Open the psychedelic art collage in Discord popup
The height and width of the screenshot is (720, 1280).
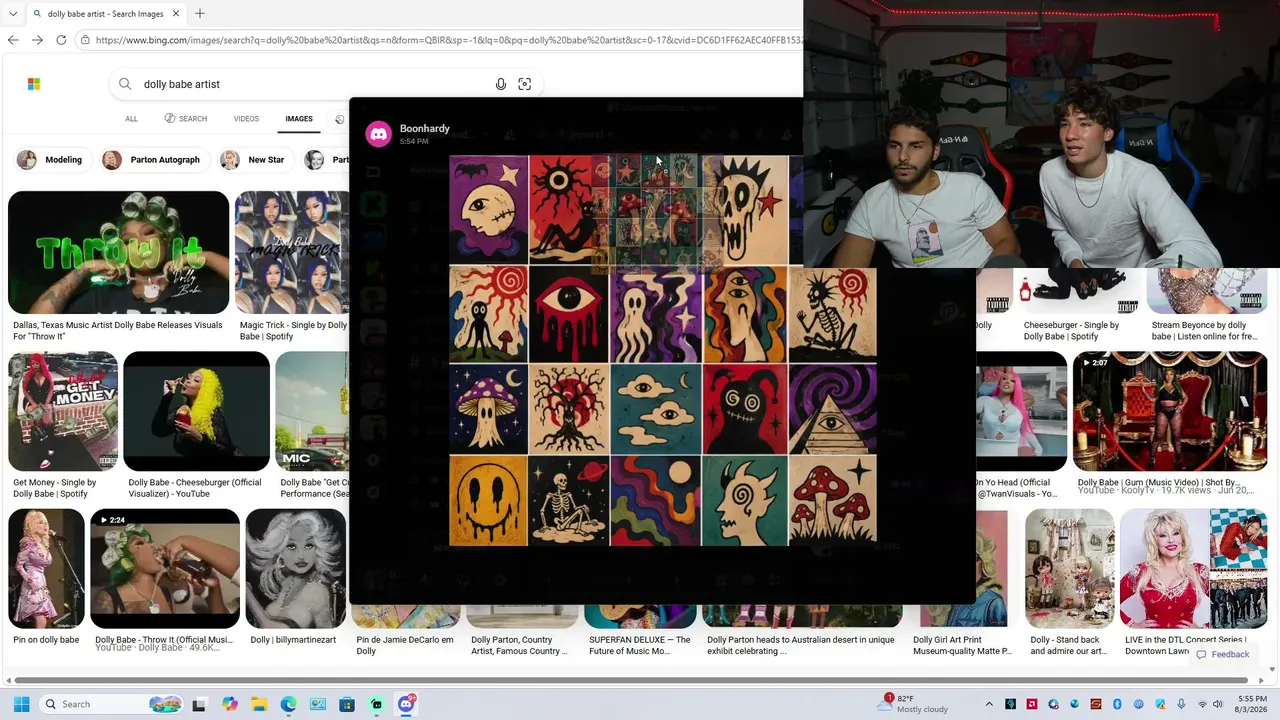pos(663,350)
